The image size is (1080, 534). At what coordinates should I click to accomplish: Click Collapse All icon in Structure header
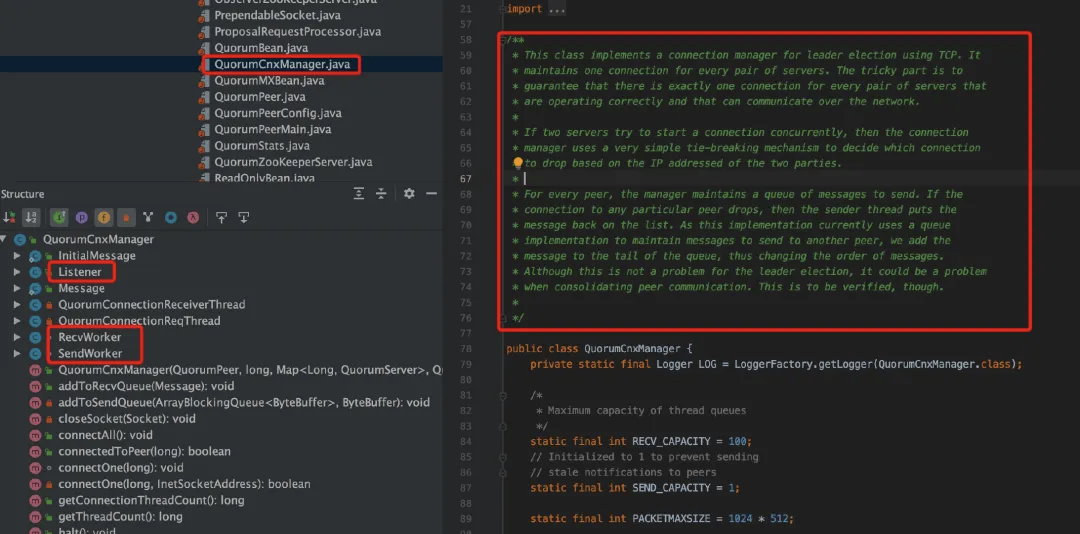[x=381, y=194]
